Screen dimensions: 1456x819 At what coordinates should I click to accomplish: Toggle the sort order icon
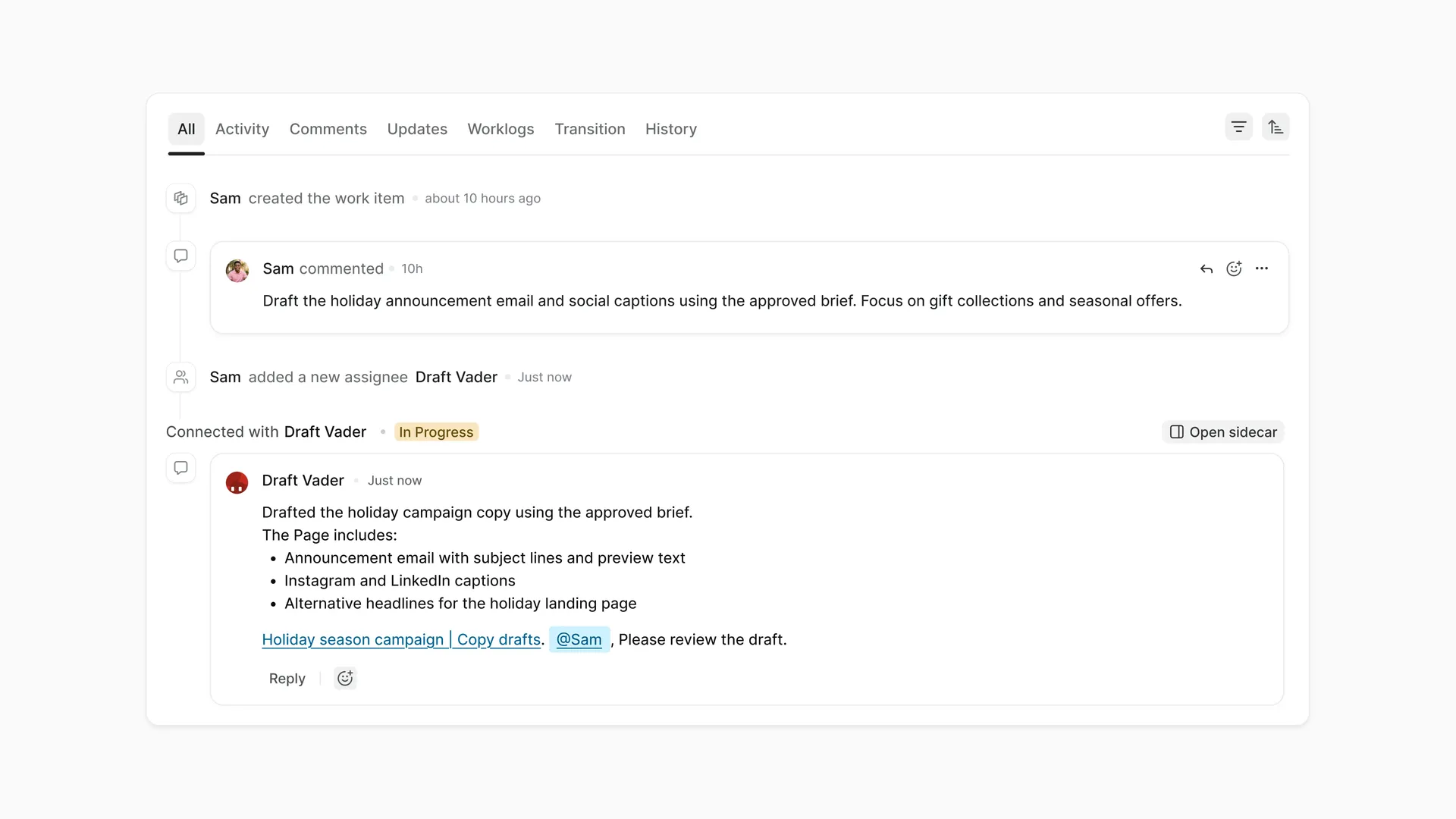tap(1276, 127)
